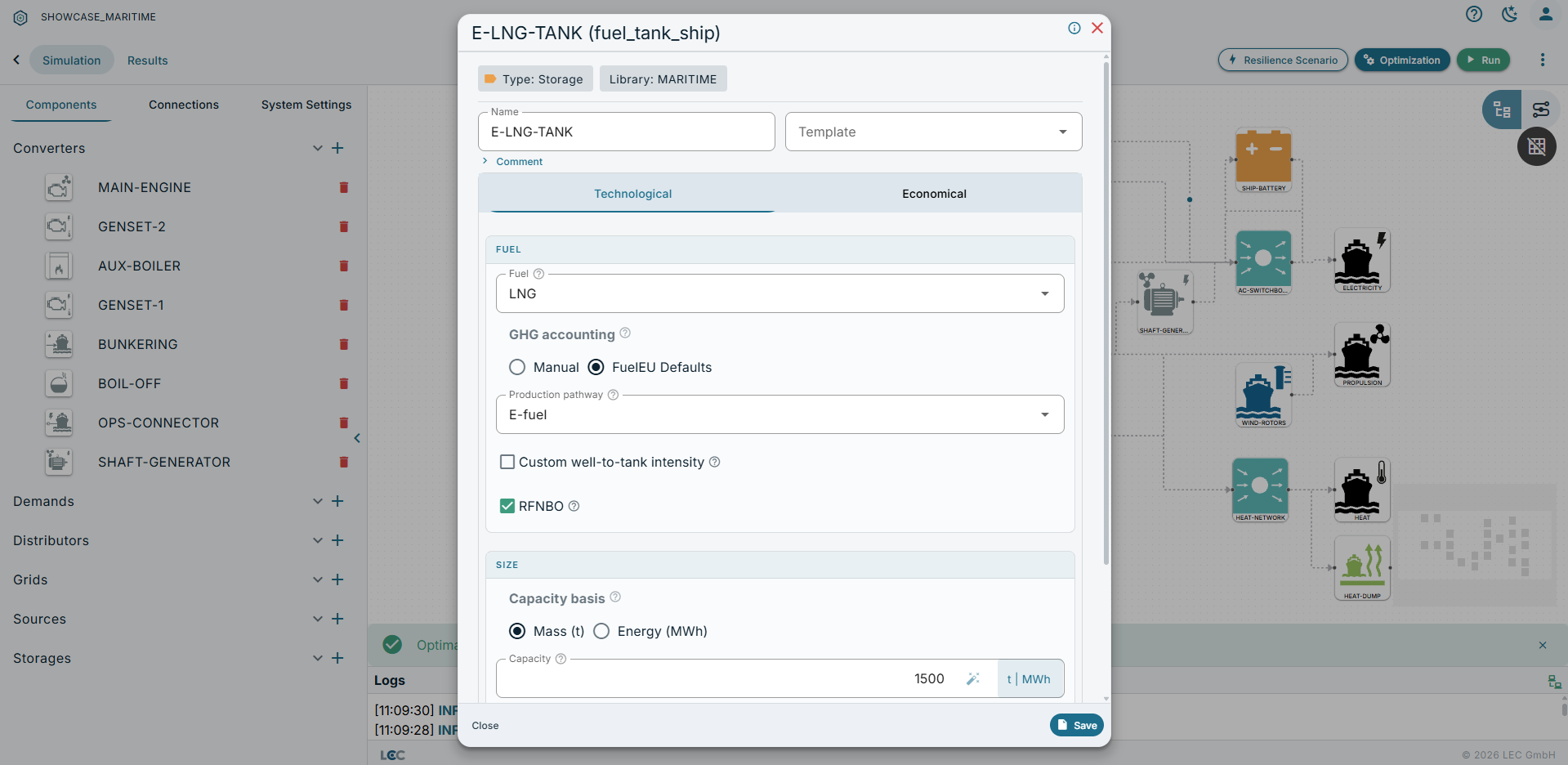Expand the Comment section
This screenshot has height=765, width=1568.
513,162
